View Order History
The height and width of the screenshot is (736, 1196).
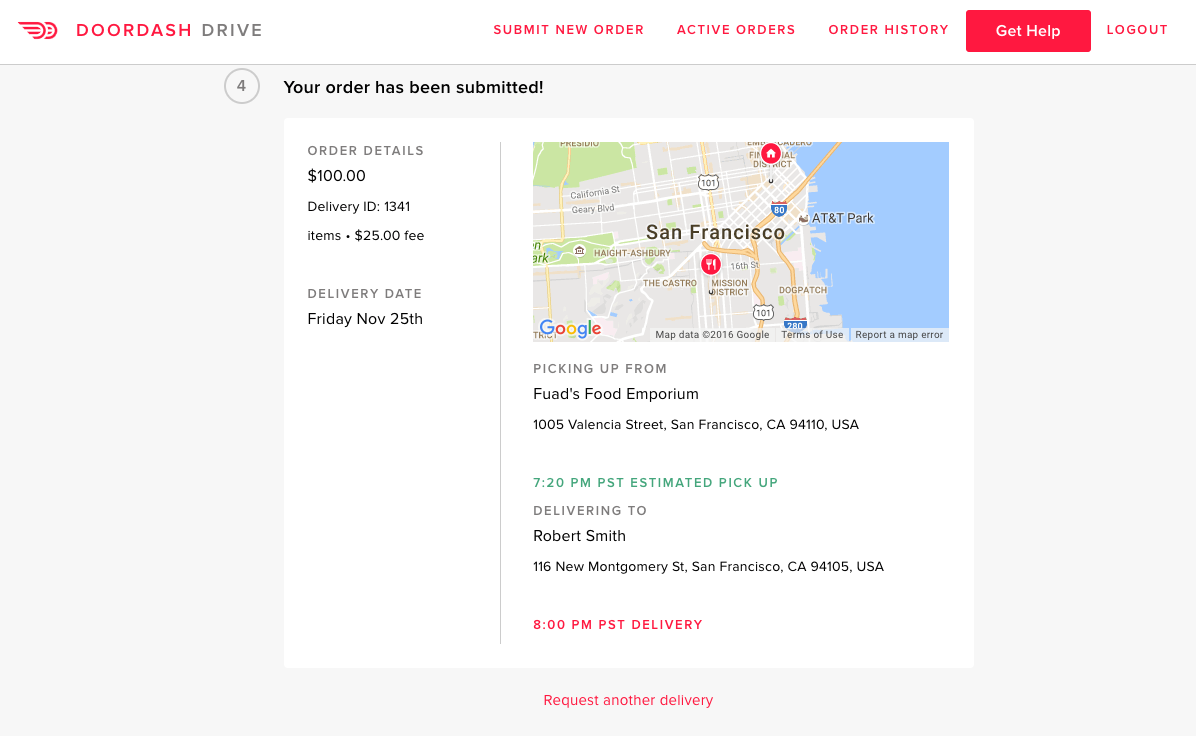[888, 30]
